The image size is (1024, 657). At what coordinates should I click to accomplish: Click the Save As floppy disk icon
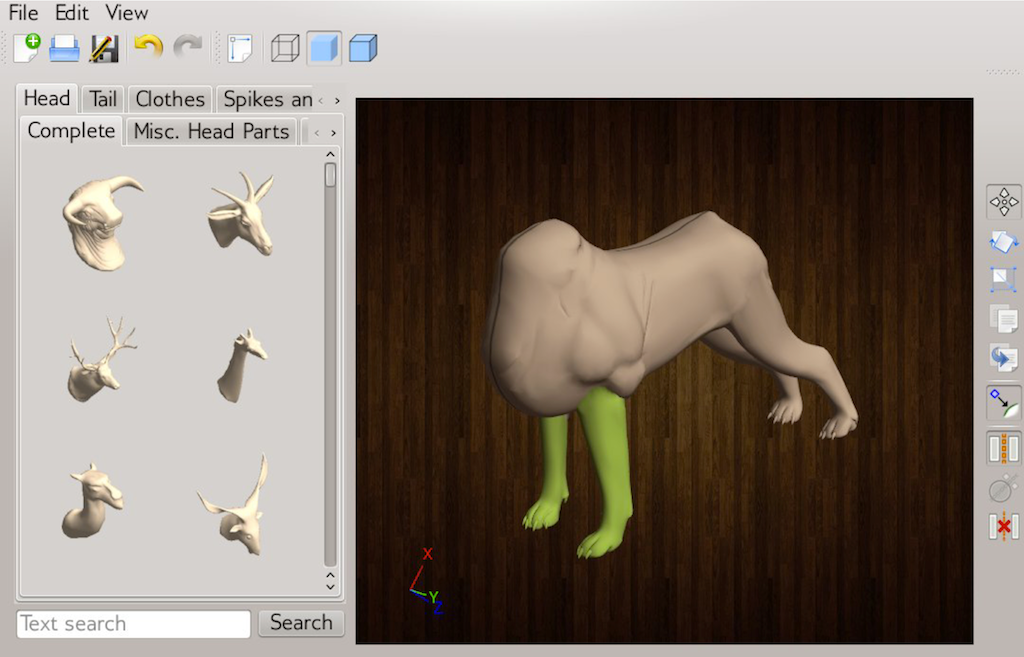[x=104, y=47]
